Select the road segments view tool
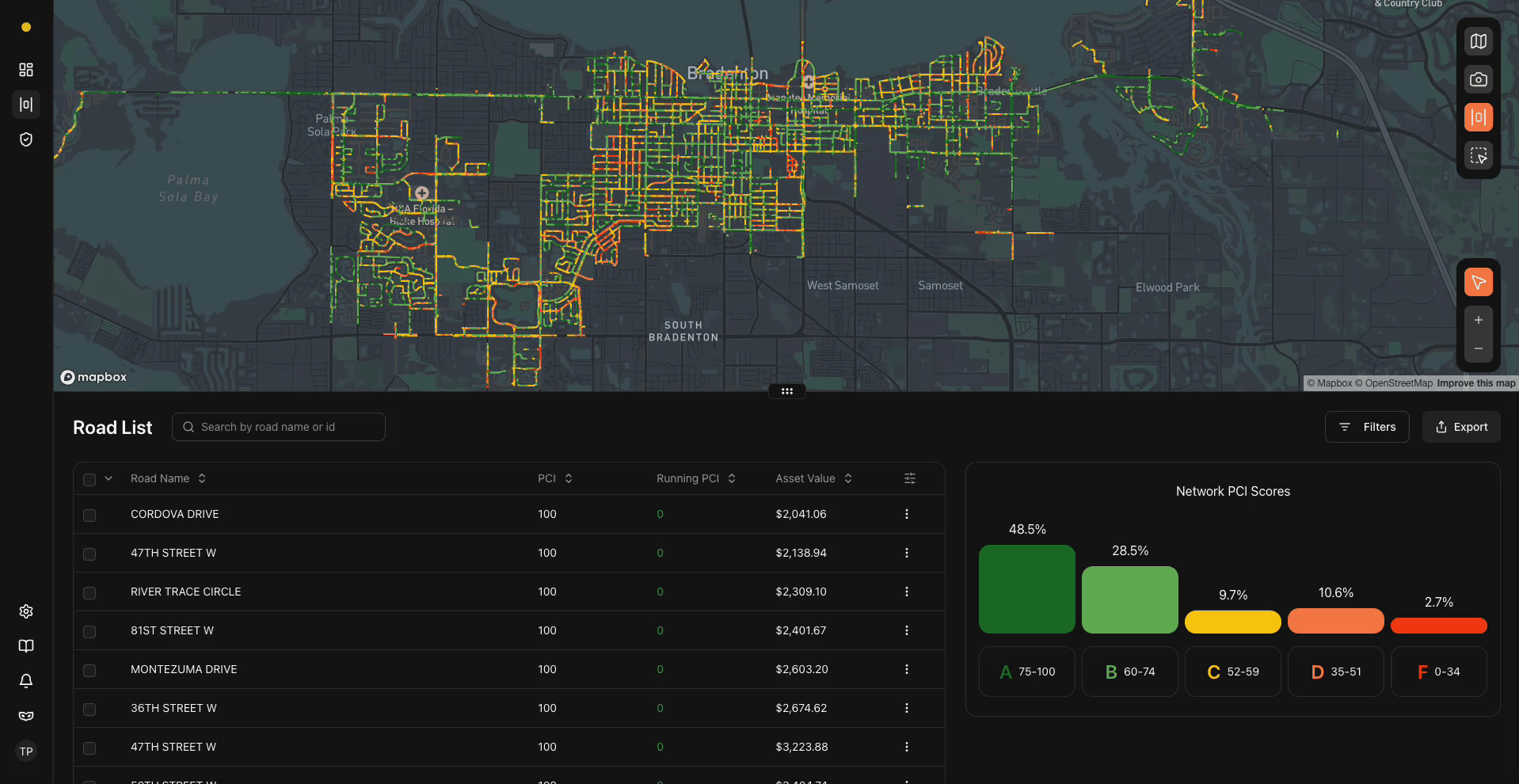The width and height of the screenshot is (1519, 784). 1479,116
